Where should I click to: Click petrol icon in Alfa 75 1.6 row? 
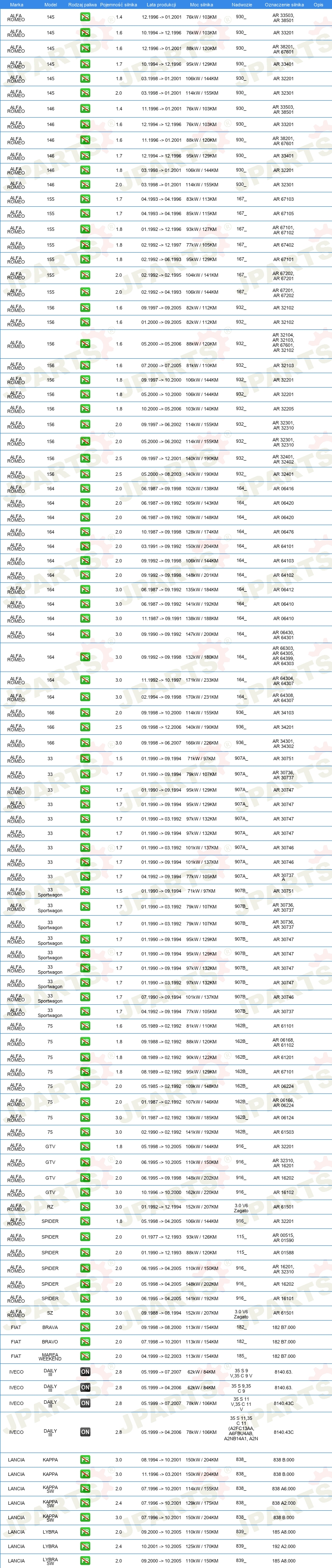[x=84, y=1026]
